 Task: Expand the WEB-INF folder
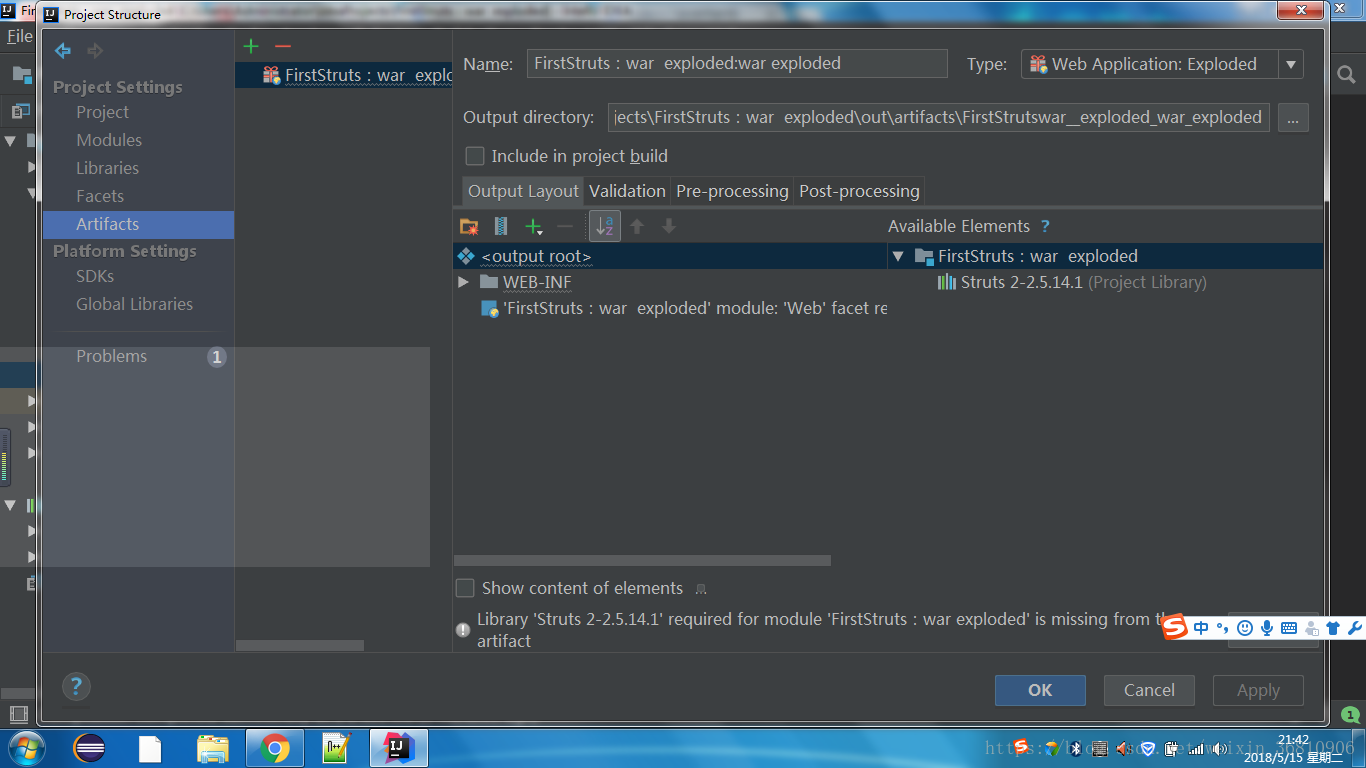[x=463, y=282]
